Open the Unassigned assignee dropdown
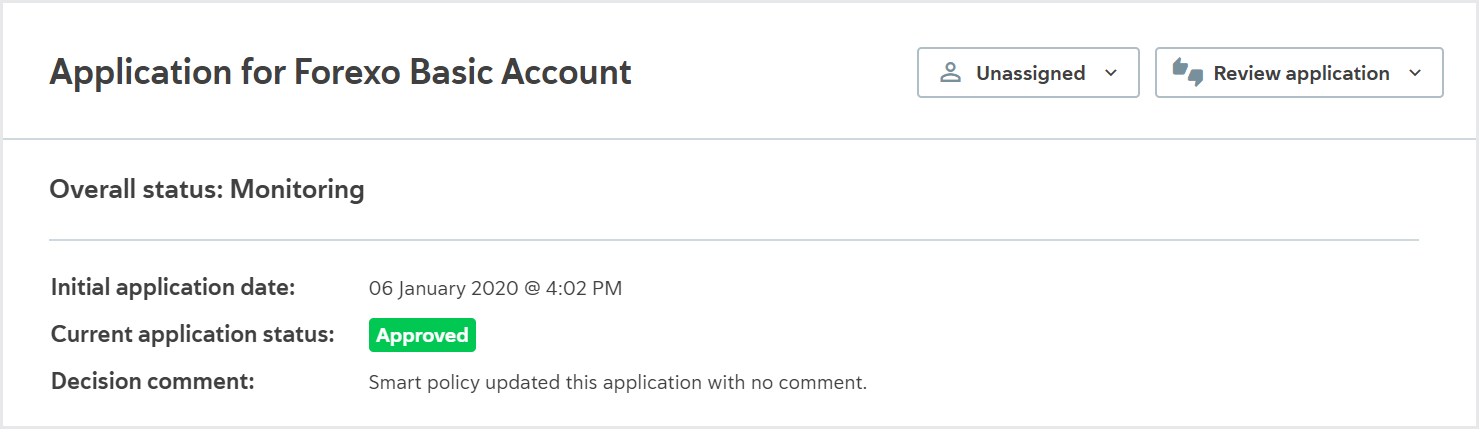Image resolution: width=1479 pixels, height=429 pixels. [1028, 72]
